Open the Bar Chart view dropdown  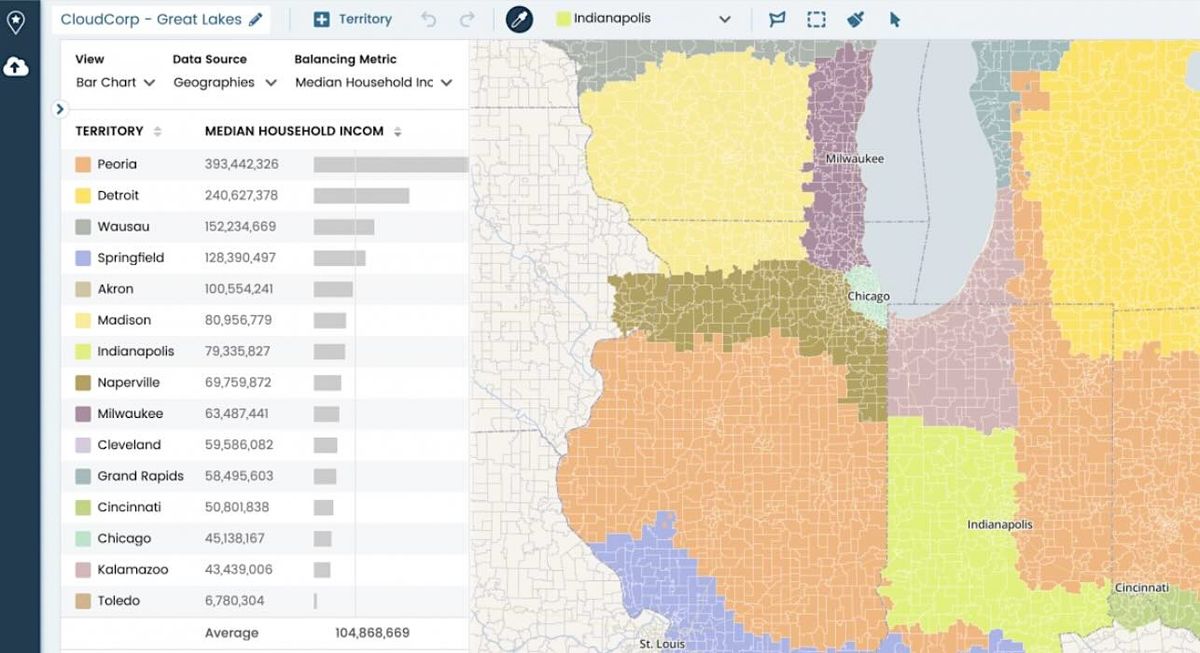[x=116, y=82]
